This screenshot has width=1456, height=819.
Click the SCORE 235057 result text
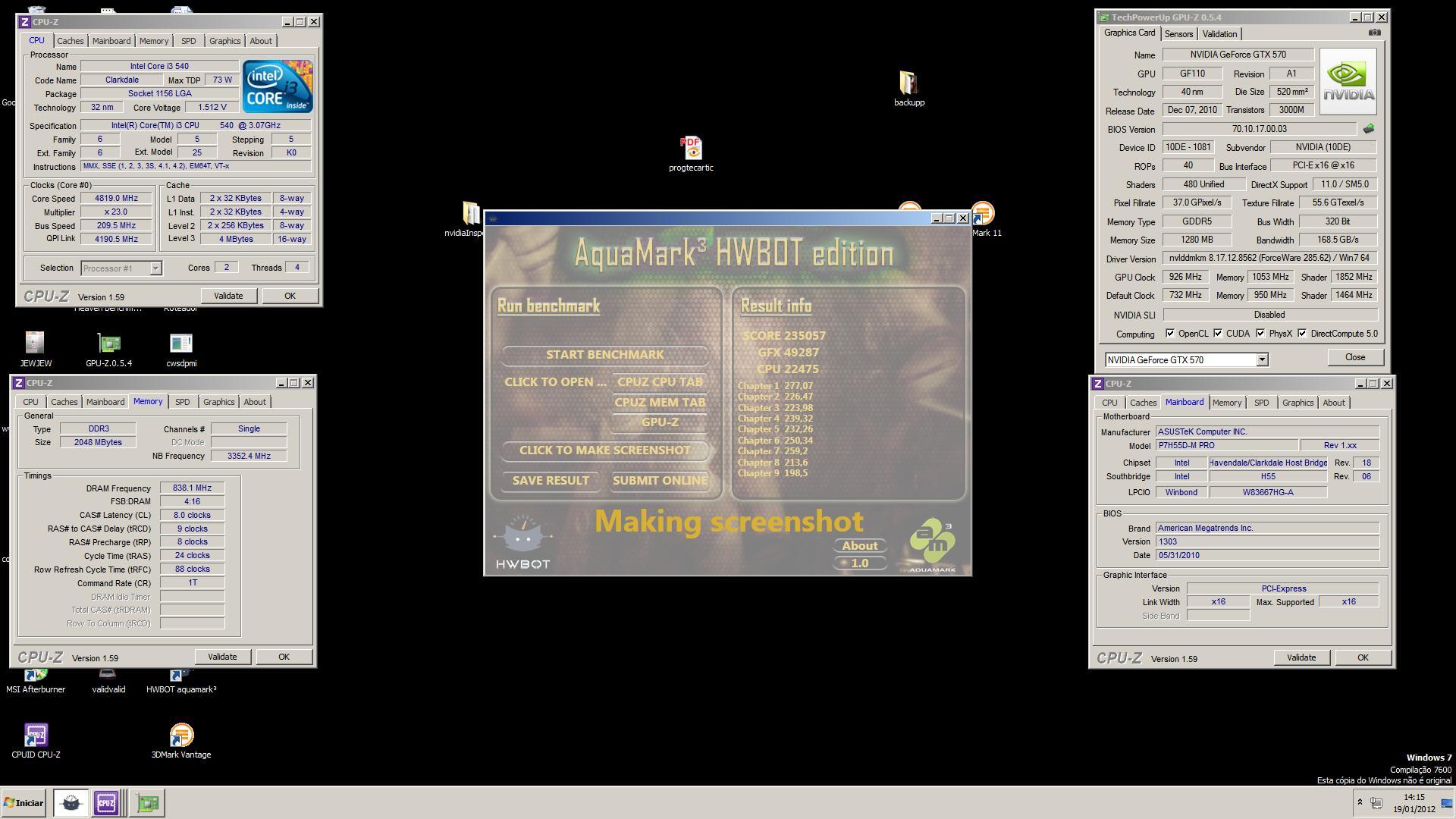[783, 336]
